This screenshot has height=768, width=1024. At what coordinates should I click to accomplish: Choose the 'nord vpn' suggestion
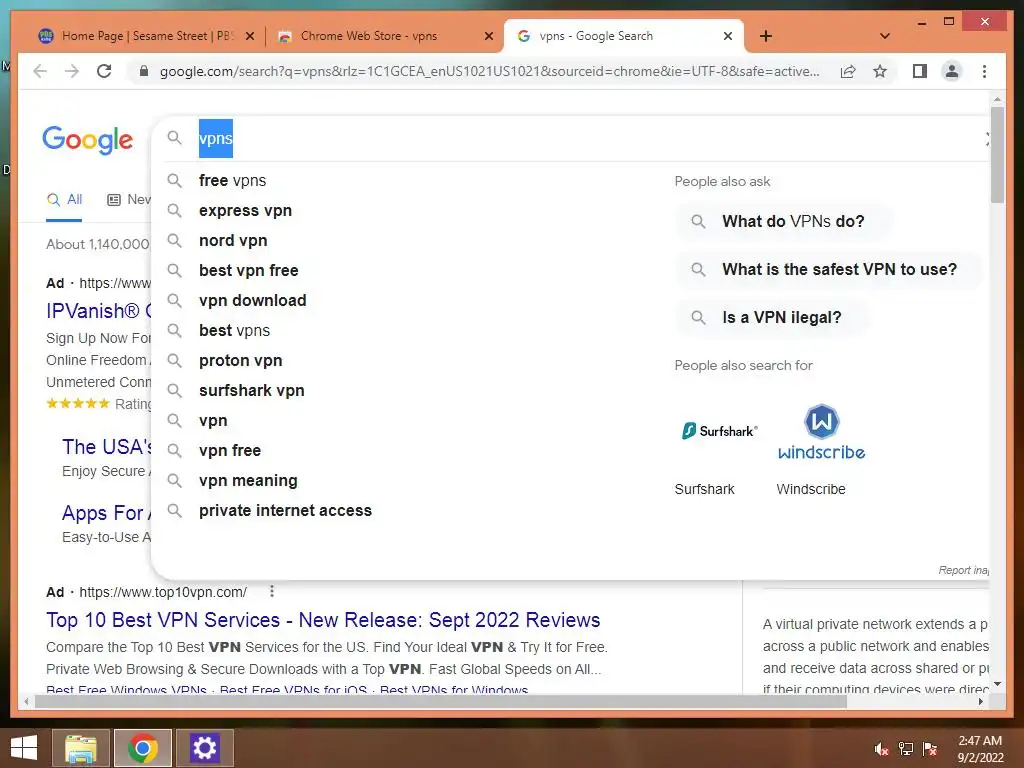click(233, 240)
